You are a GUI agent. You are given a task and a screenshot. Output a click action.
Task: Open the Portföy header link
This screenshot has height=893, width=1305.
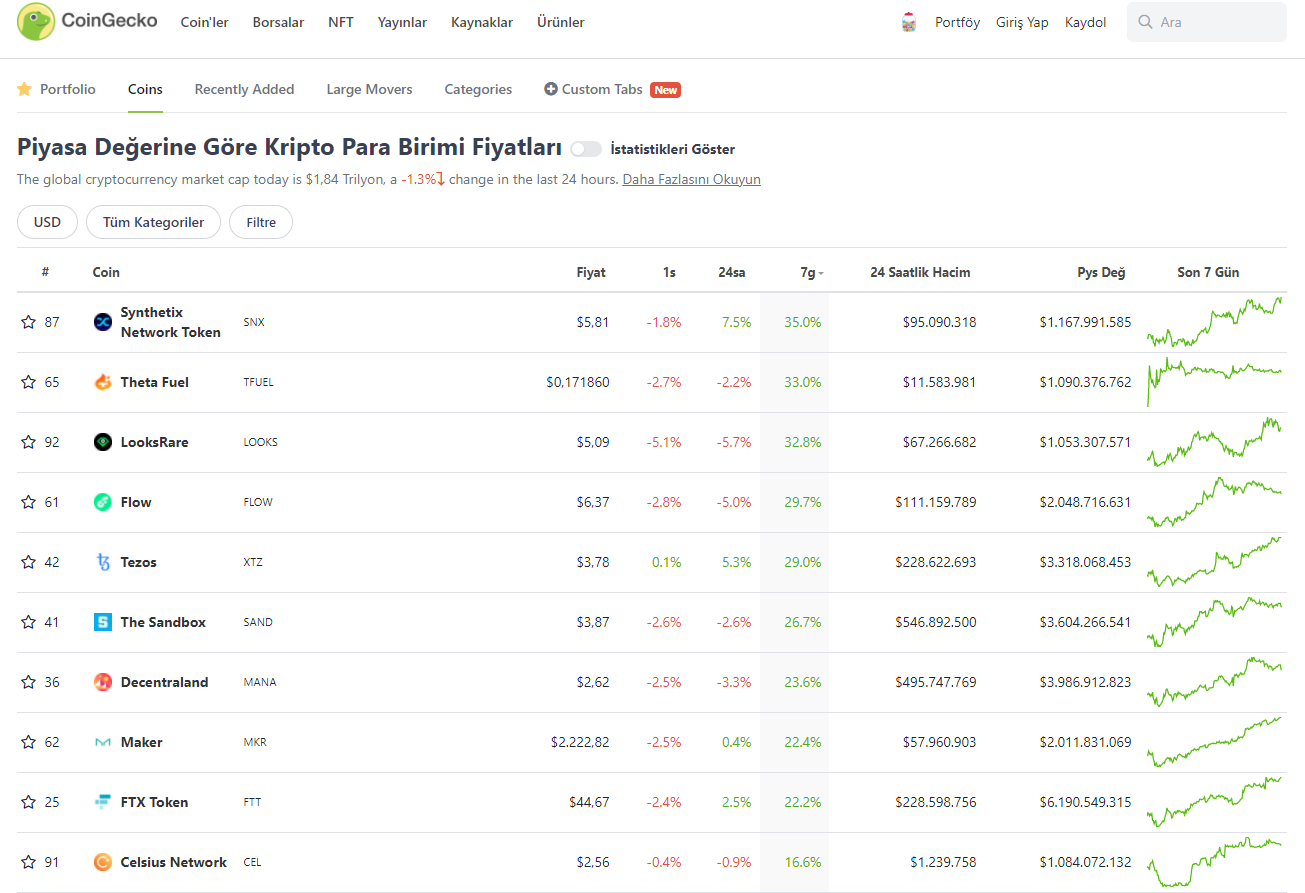click(x=957, y=22)
